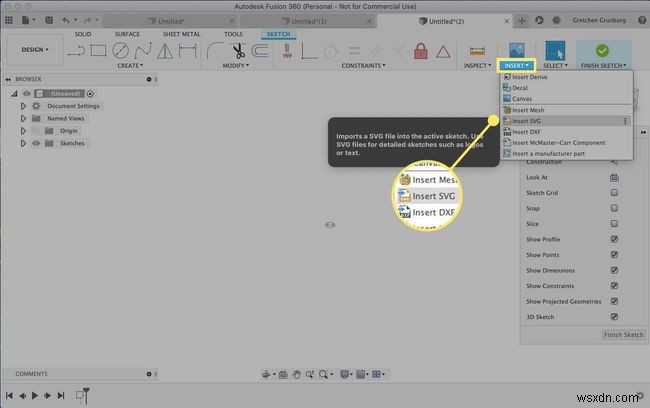Apply the Perpendicular constraint icon
Viewport: 650px width, 408px height.
click(309, 51)
